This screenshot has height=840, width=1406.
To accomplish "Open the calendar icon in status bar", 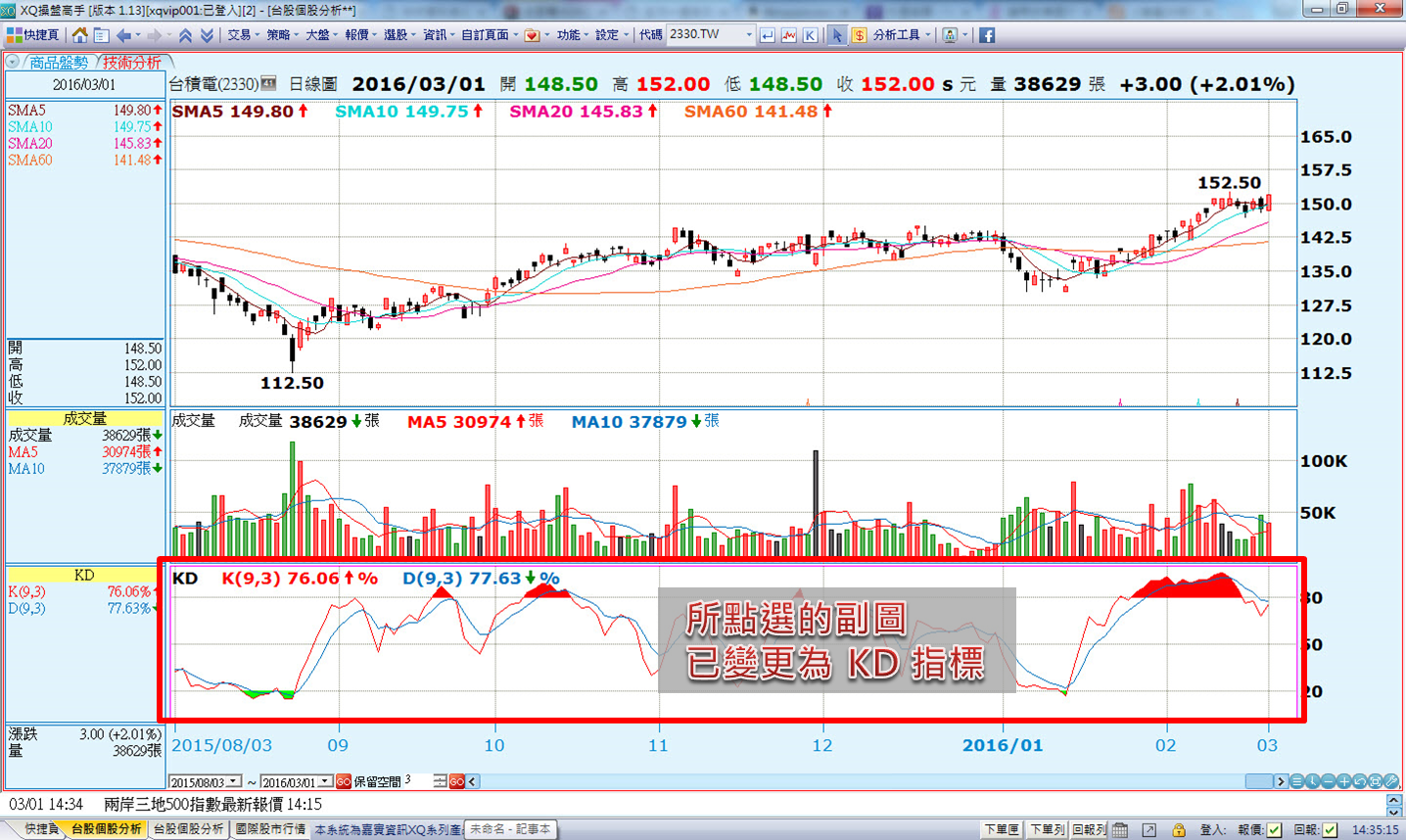I will click(x=1121, y=830).
